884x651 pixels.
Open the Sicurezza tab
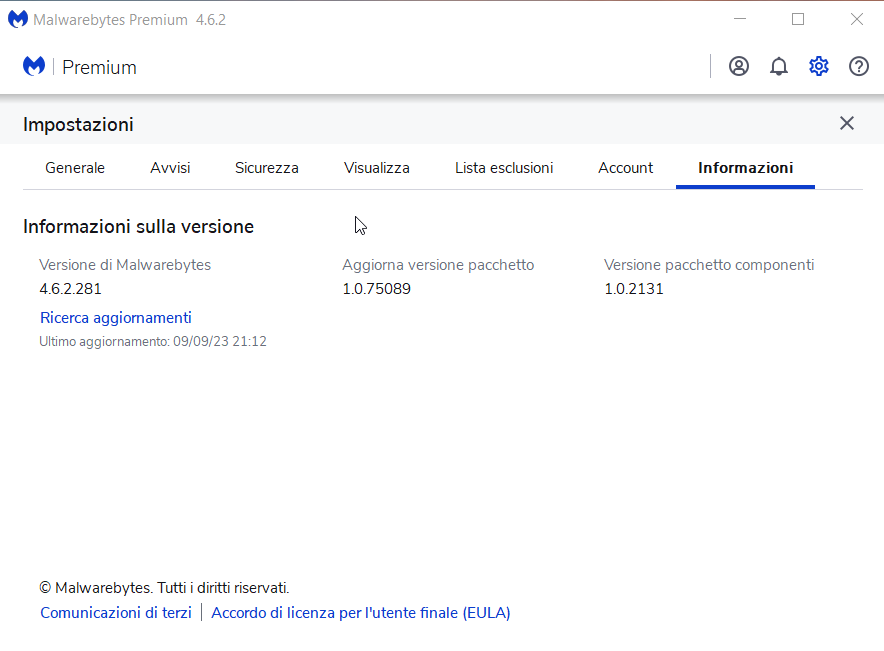tap(267, 168)
